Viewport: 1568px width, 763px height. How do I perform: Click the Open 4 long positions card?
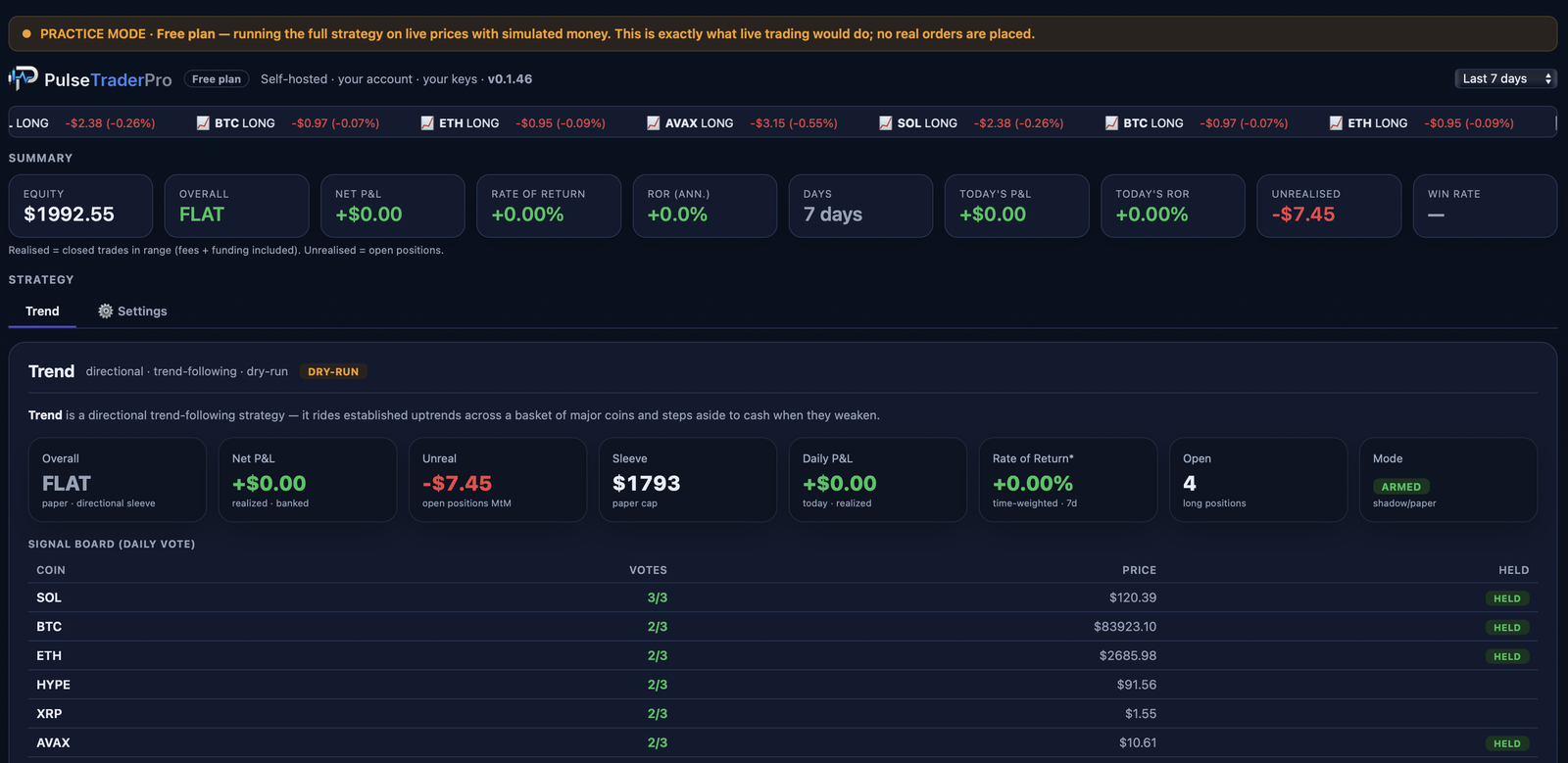pos(1258,480)
